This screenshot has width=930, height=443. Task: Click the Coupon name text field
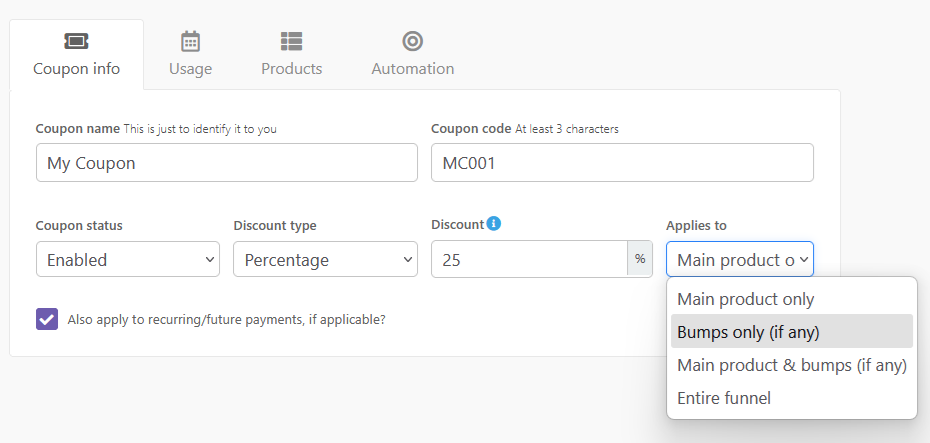(226, 163)
